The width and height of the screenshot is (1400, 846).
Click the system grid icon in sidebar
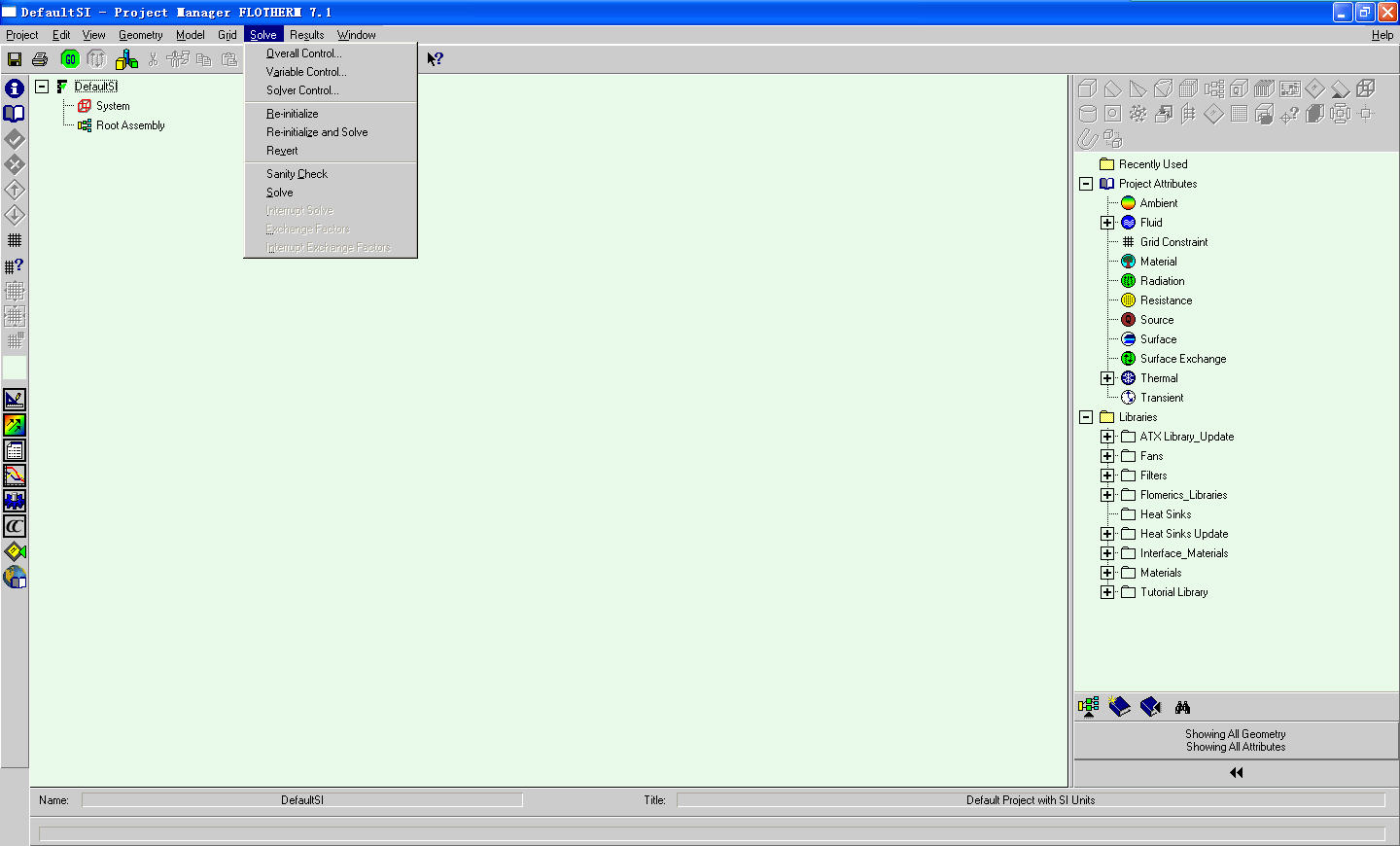[15, 240]
